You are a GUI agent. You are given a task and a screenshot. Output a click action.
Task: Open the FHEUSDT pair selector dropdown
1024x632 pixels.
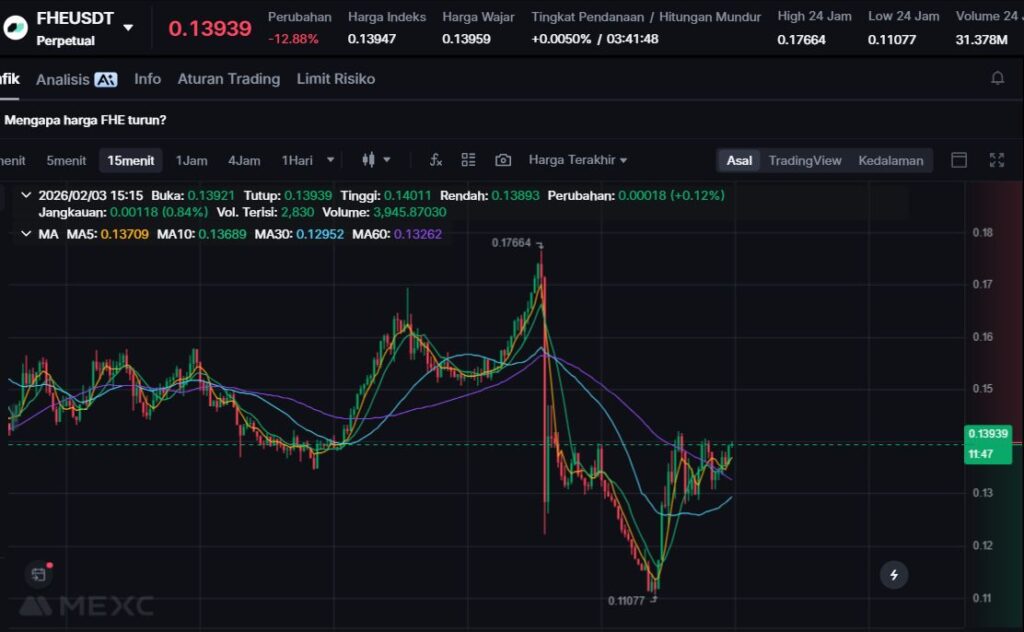coord(128,27)
